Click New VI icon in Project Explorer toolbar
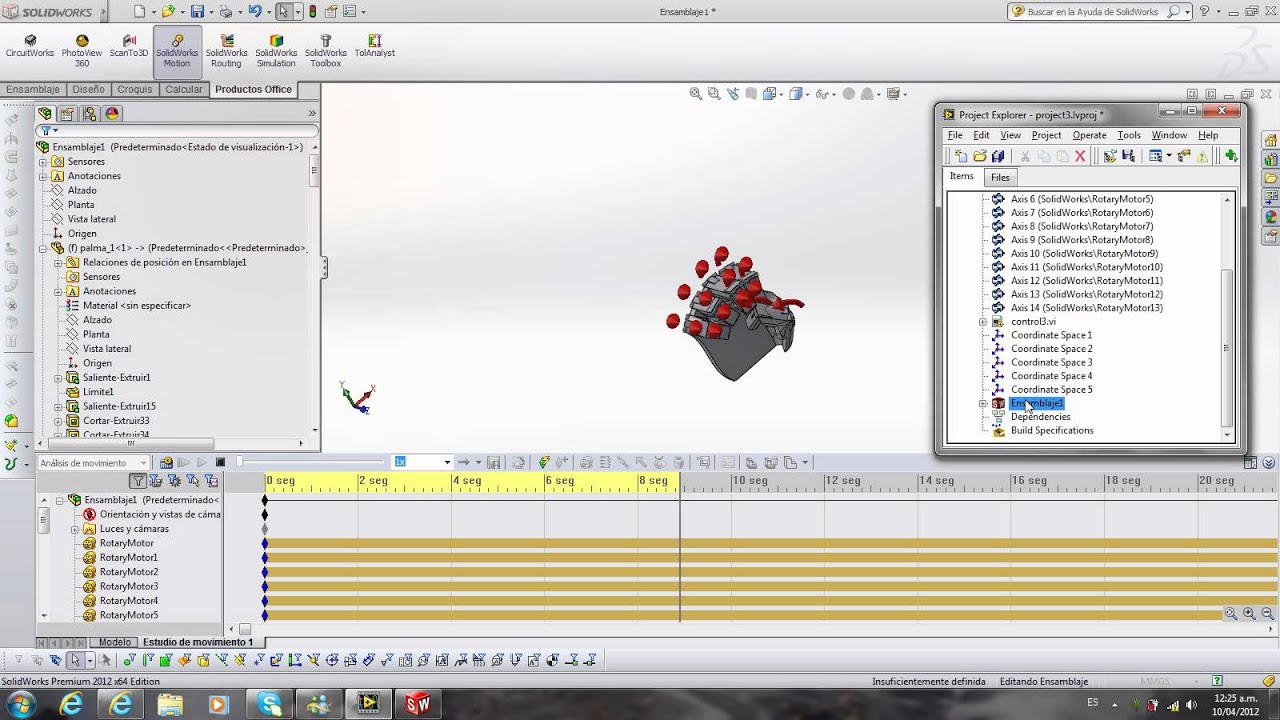 (x=960, y=156)
